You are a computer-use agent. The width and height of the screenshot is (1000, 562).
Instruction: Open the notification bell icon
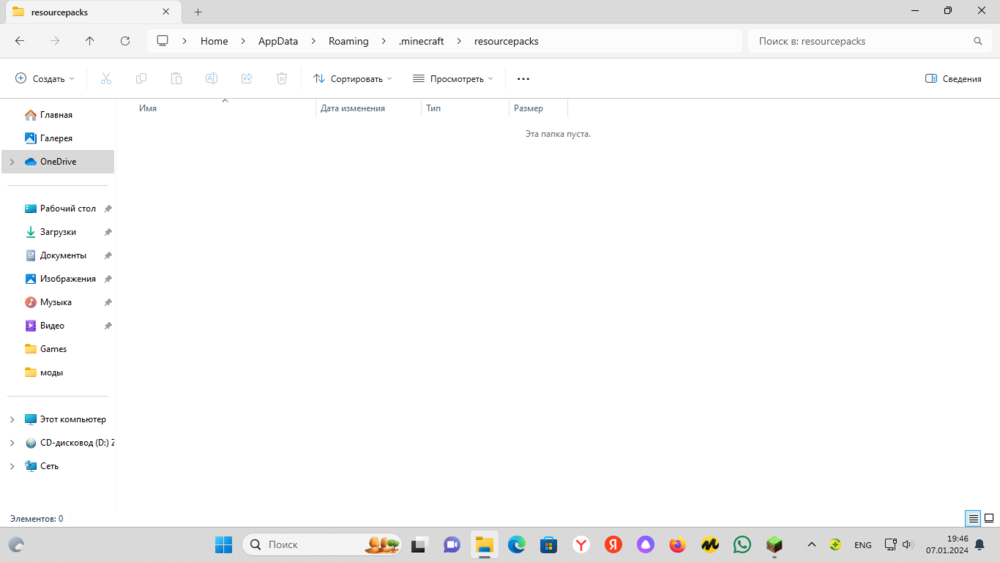(x=980, y=545)
